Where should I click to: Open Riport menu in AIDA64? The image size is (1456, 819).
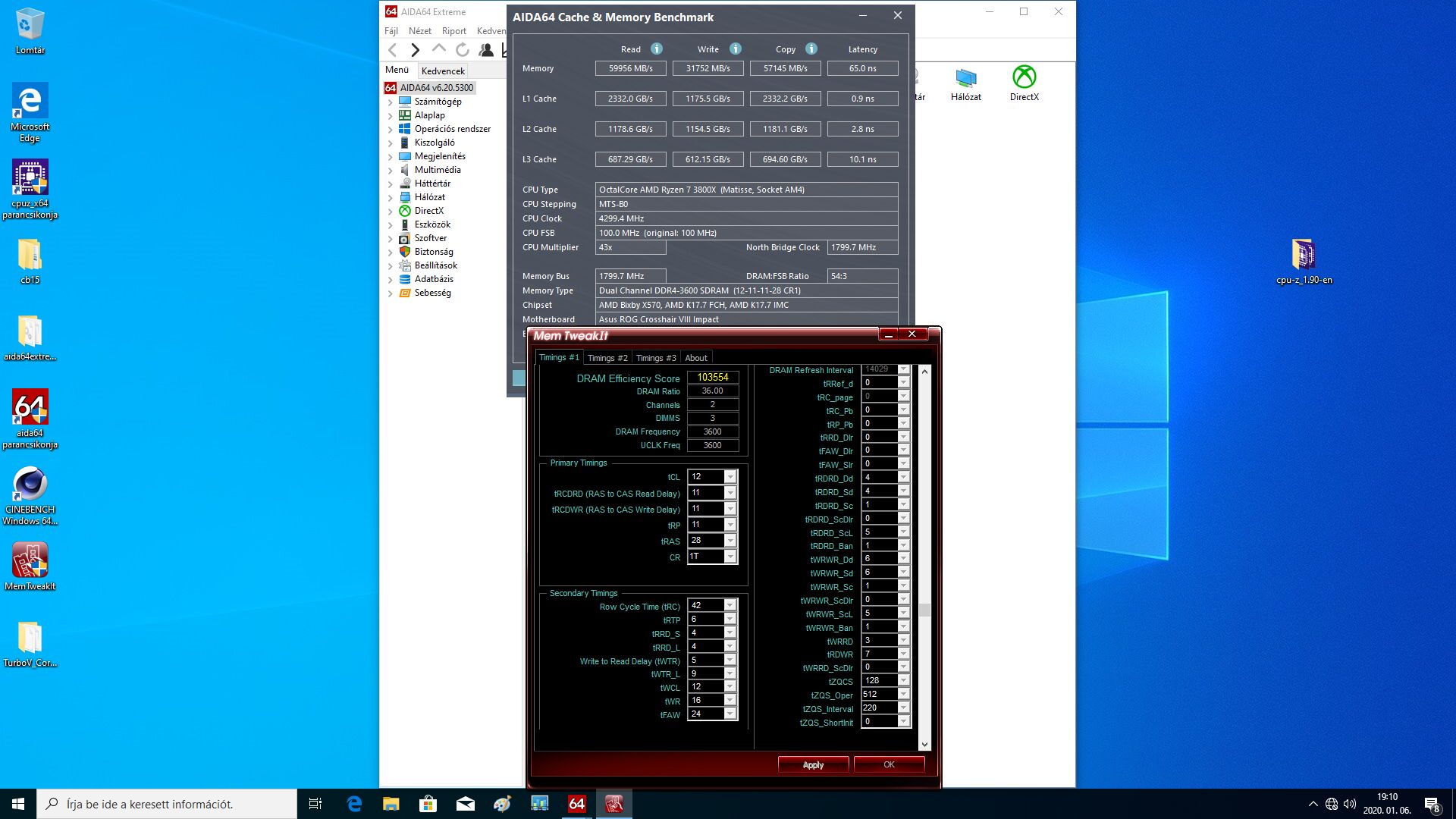pos(454,31)
